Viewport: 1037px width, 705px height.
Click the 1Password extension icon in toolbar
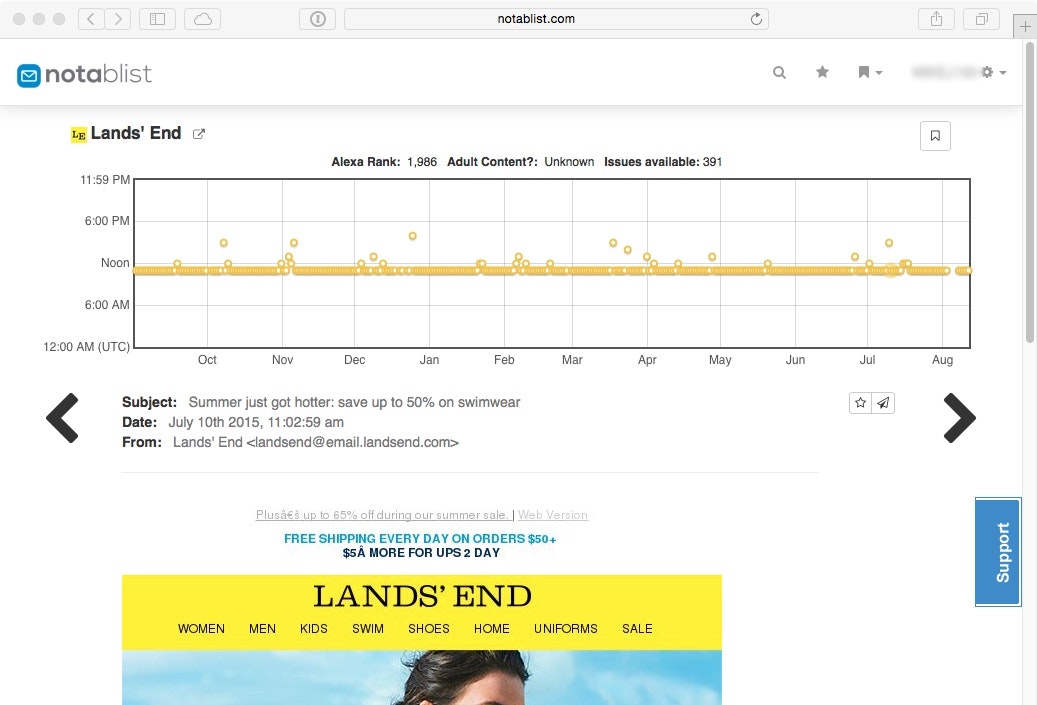click(x=317, y=19)
